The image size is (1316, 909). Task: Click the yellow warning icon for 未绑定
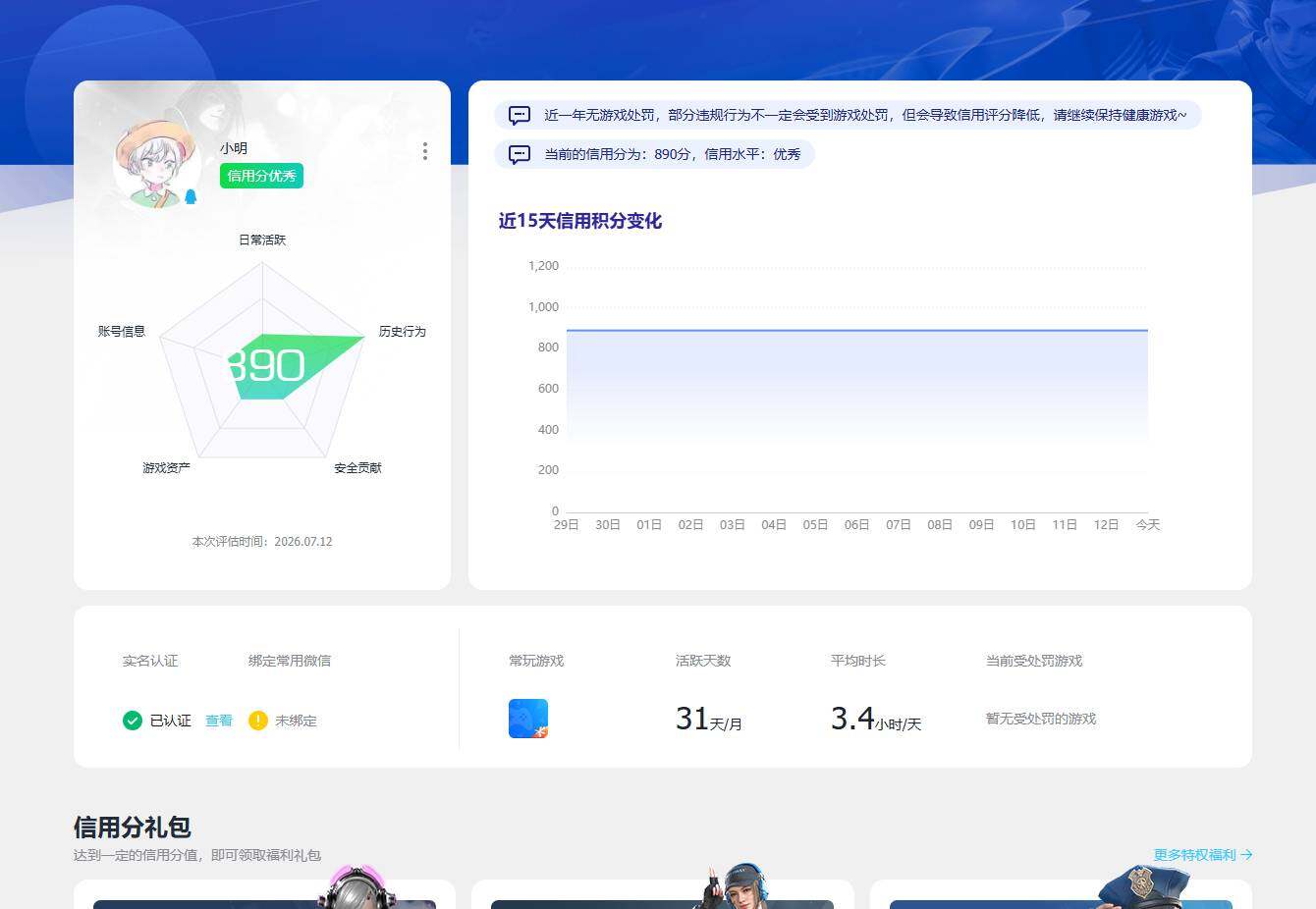258,721
